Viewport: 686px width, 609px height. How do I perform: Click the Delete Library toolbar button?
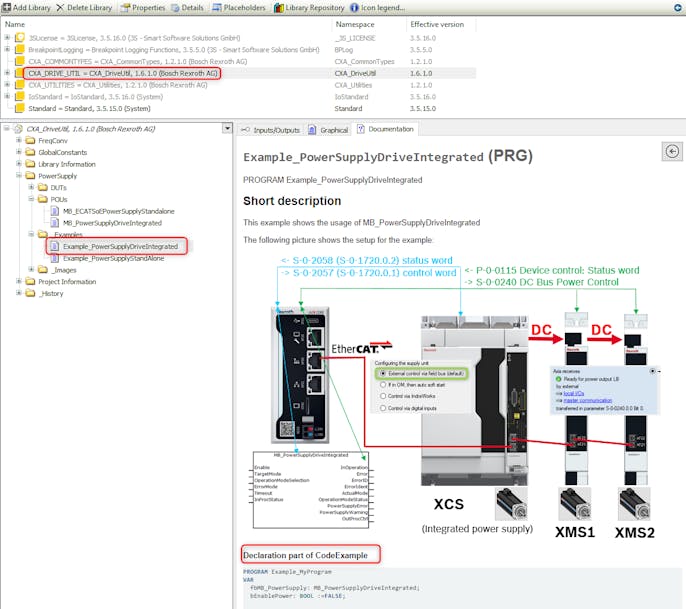[x=84, y=7]
